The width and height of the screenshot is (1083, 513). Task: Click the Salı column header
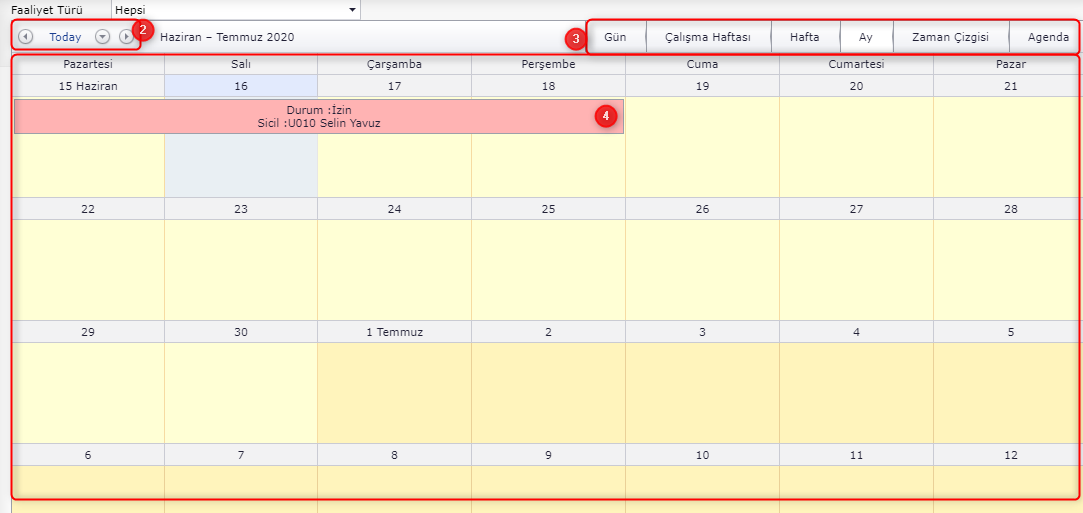[x=240, y=64]
